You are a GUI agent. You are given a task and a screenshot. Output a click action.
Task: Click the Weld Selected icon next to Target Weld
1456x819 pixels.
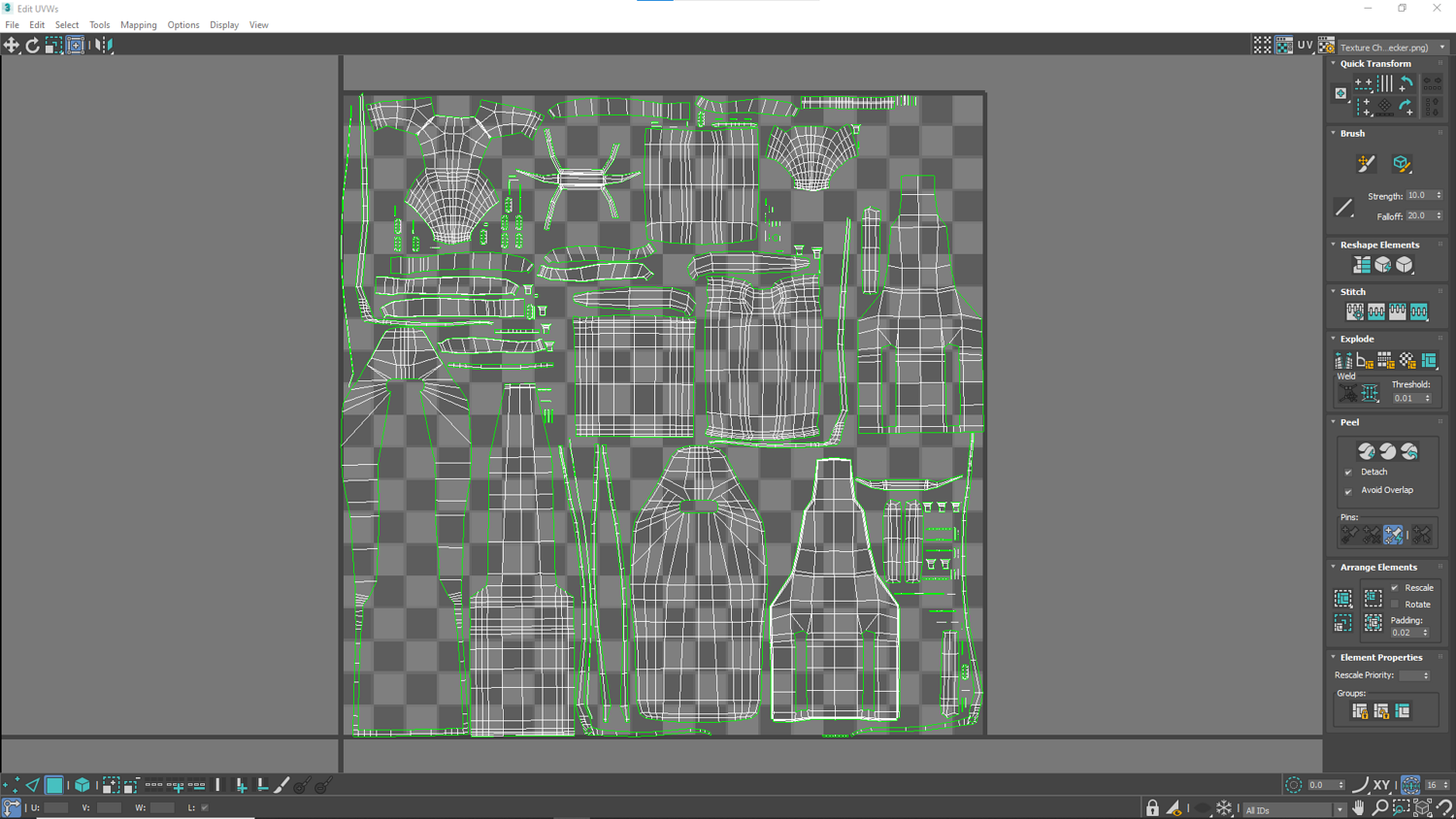click(1370, 393)
